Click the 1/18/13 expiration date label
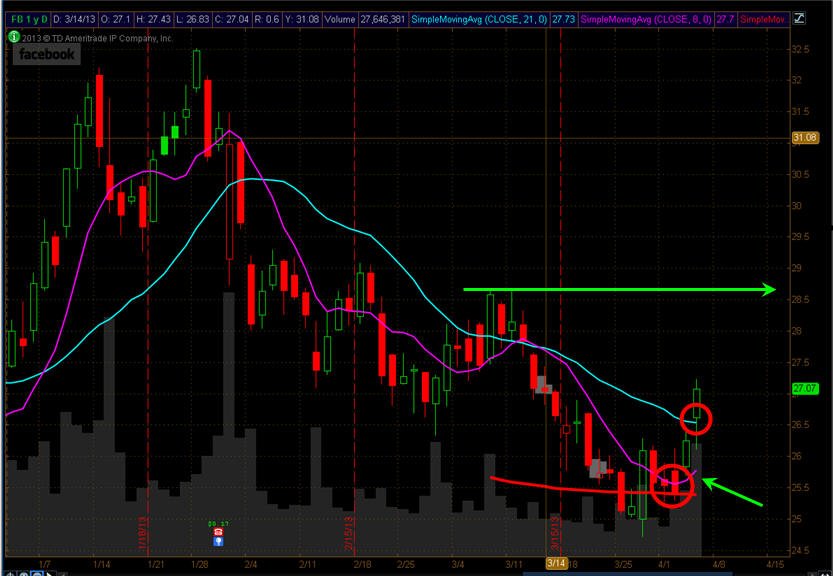 point(142,533)
